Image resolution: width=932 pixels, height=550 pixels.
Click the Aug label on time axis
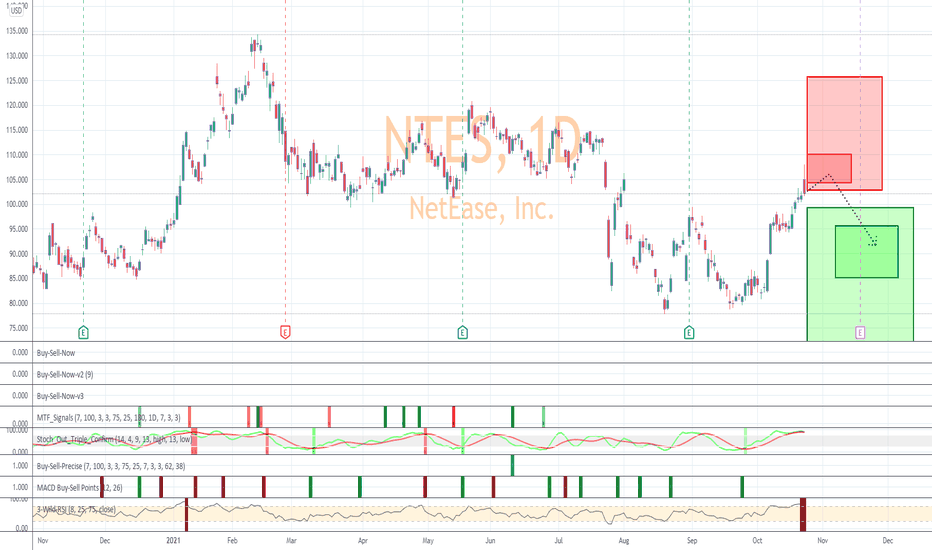[x=624, y=540]
